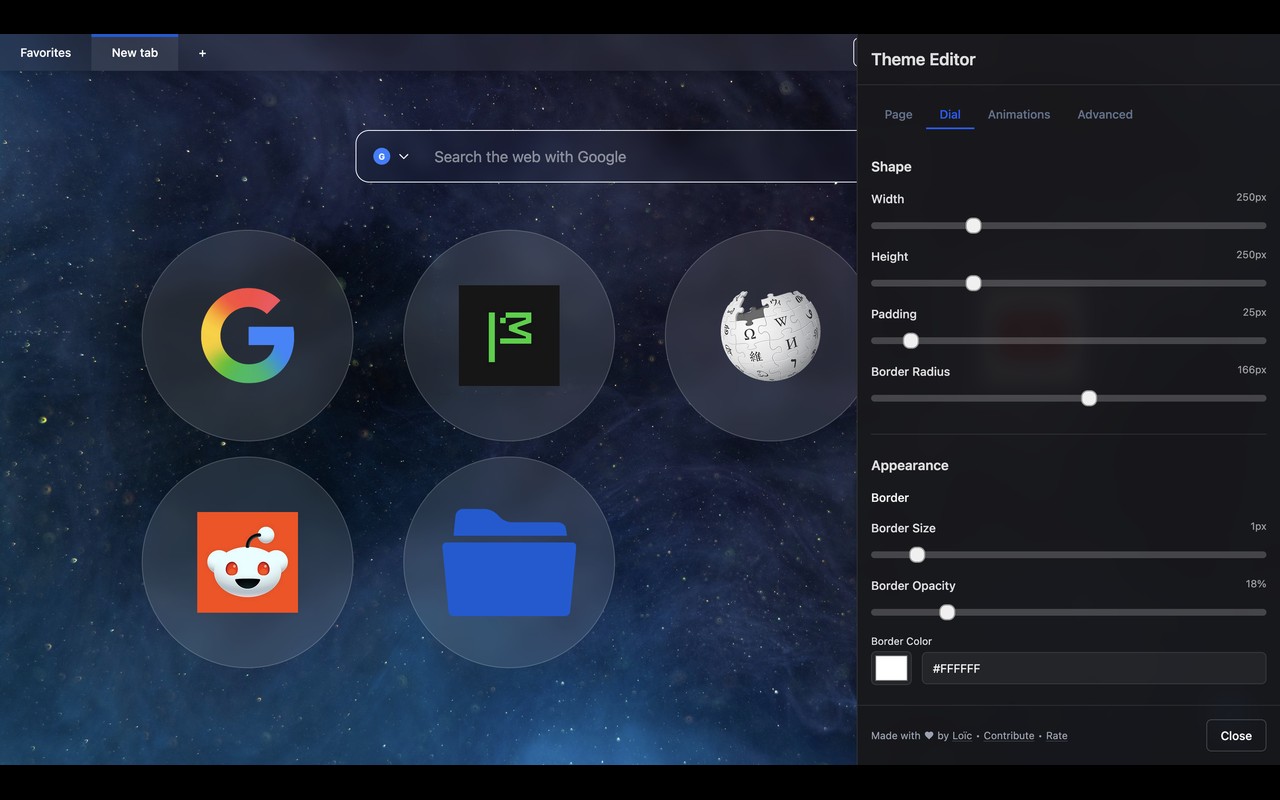
Task: Click the Border Radius slider handle
Action: click(1089, 398)
